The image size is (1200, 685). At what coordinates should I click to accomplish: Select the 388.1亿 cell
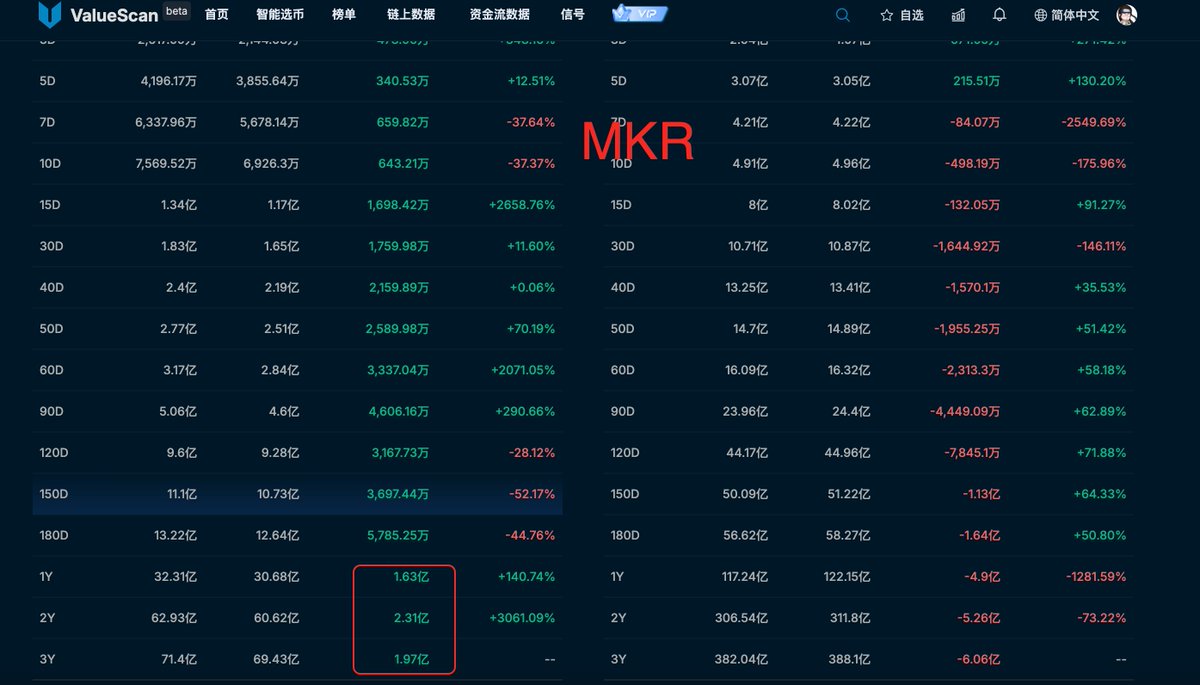(x=847, y=659)
